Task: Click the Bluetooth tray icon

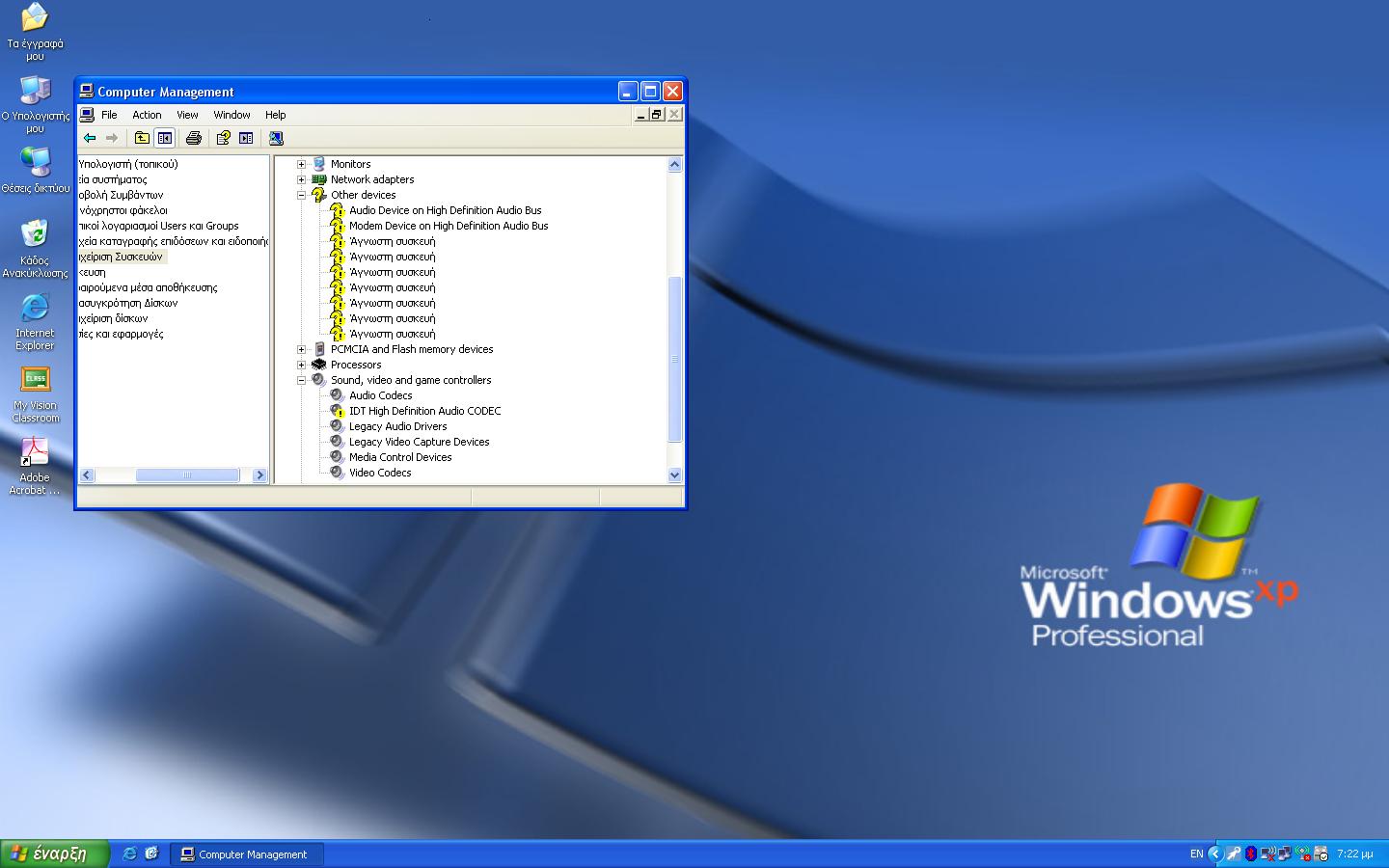Action: point(1251,854)
